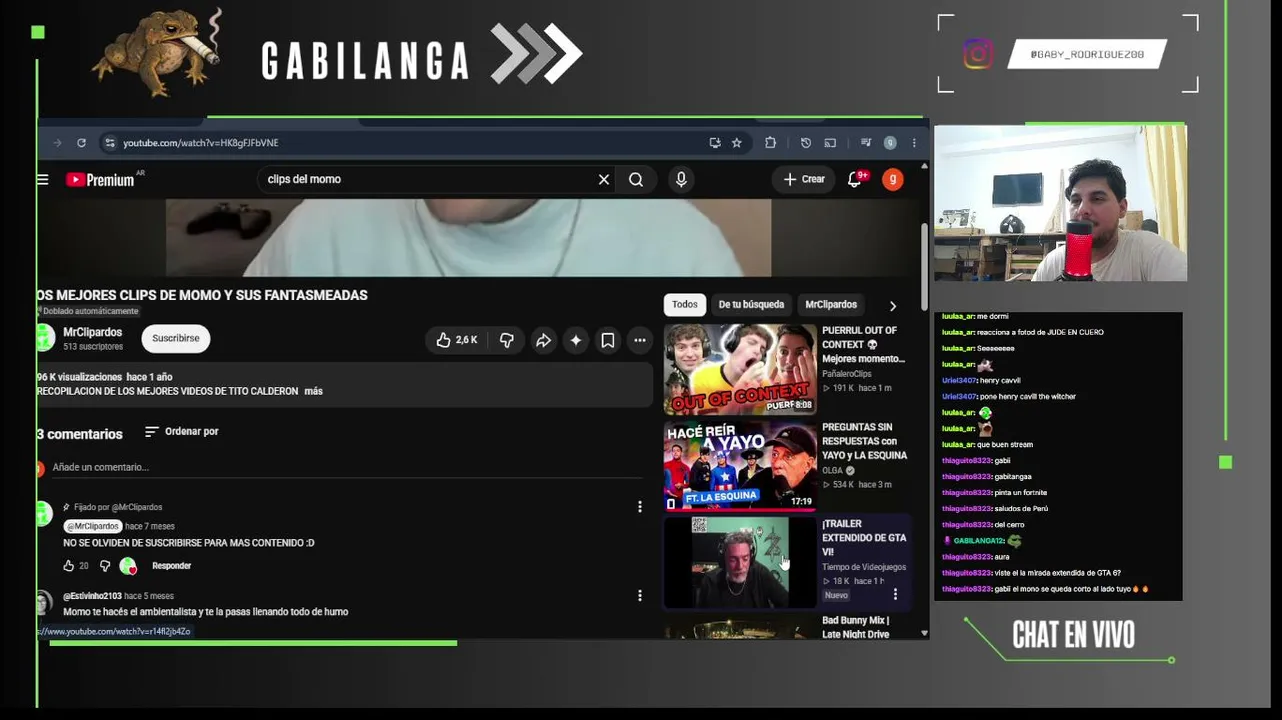
Task: Select the 'De tu búsqueda' chip
Action: coord(751,305)
